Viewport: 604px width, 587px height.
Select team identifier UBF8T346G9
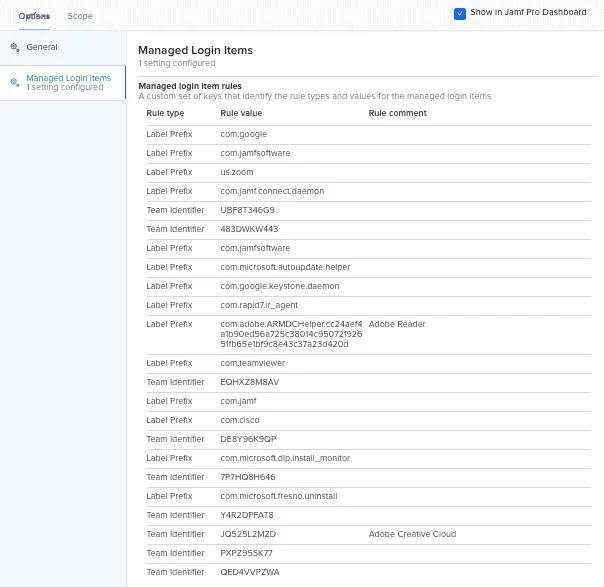pos(247,210)
